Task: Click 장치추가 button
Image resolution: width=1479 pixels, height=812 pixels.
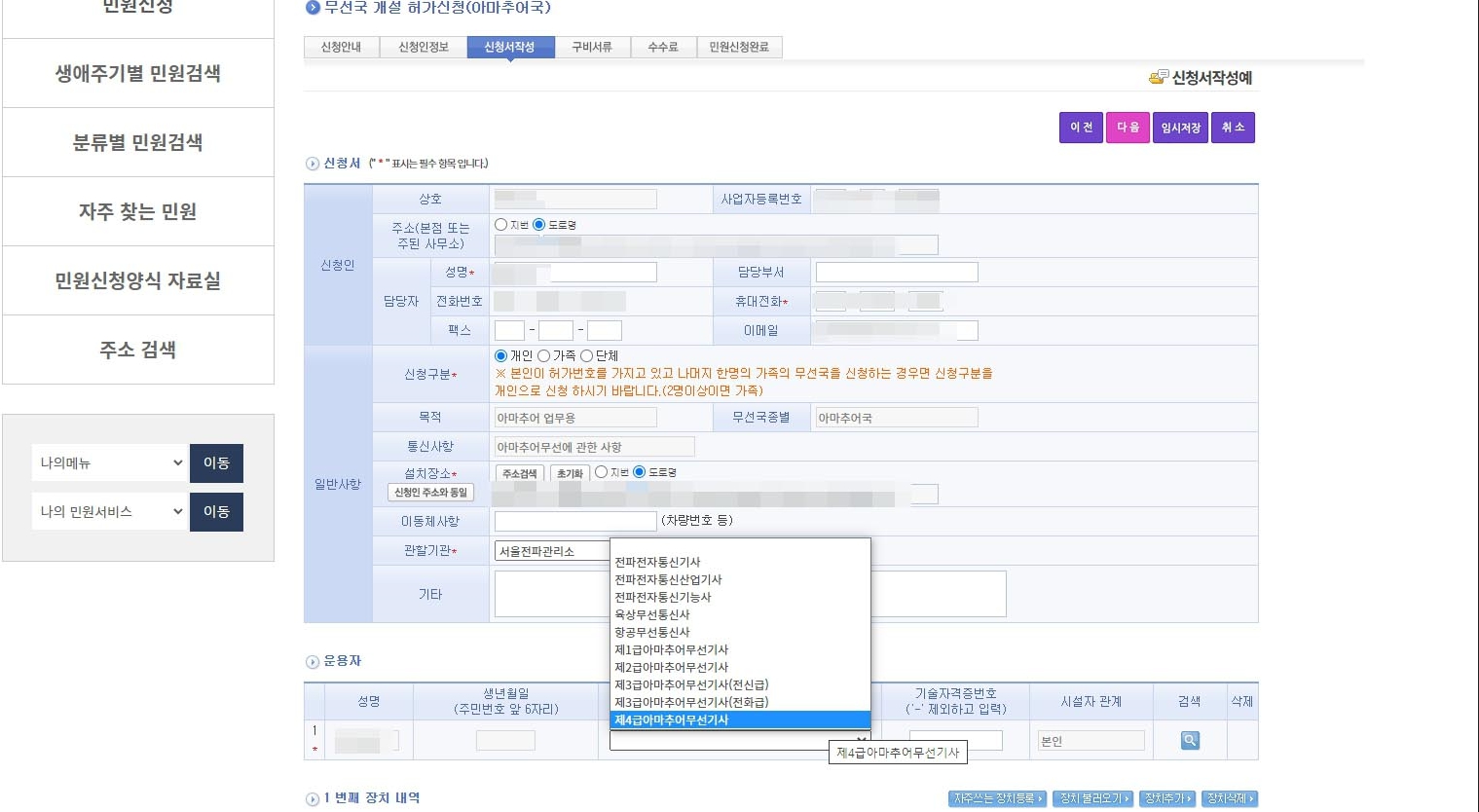Action: [1167, 798]
